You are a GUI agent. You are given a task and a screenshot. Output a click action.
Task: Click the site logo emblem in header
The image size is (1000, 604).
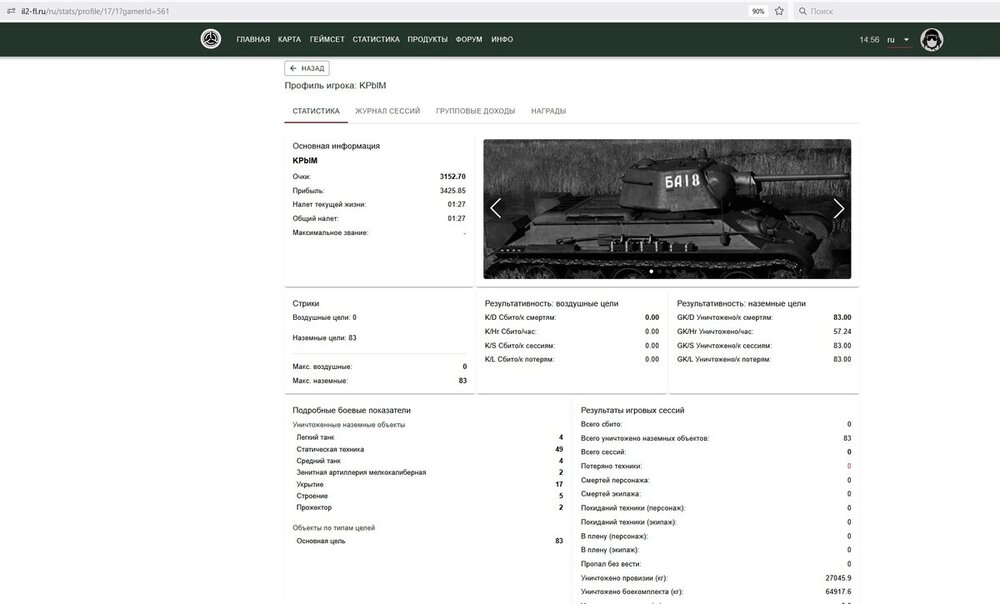tap(211, 40)
